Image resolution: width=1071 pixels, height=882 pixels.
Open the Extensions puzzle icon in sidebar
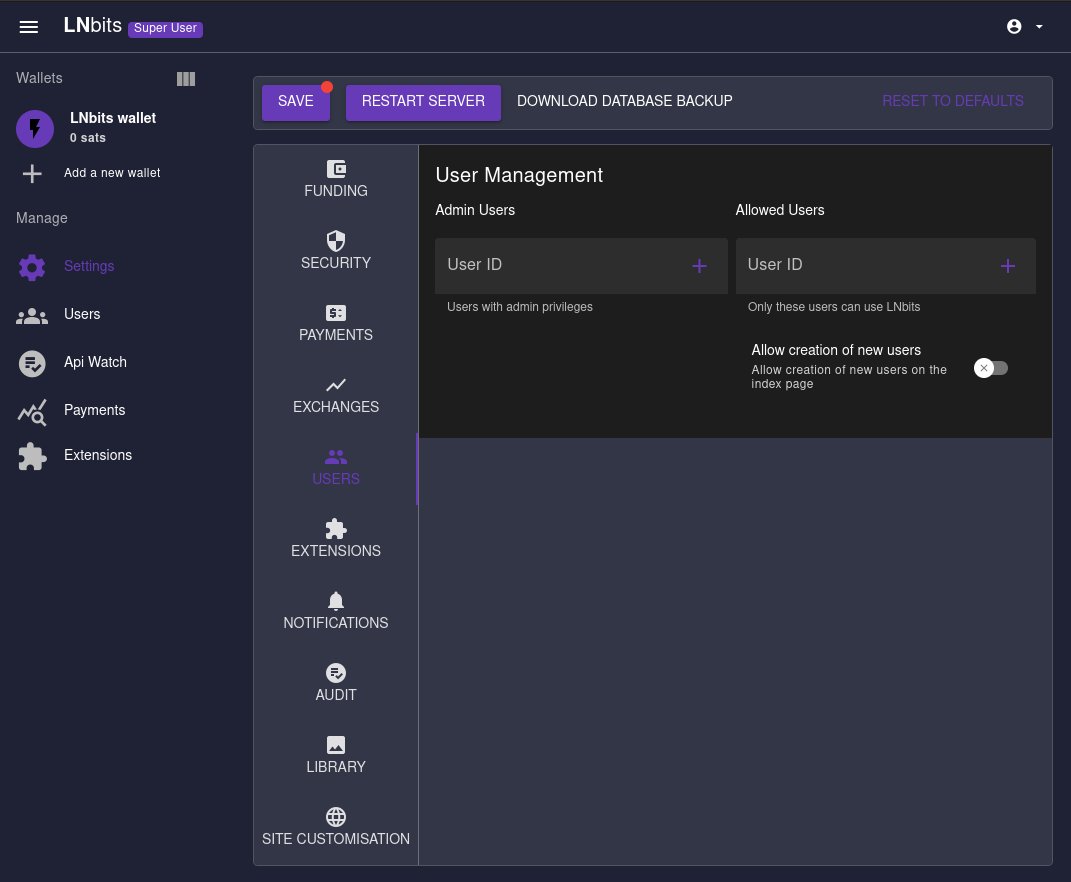(x=32, y=456)
